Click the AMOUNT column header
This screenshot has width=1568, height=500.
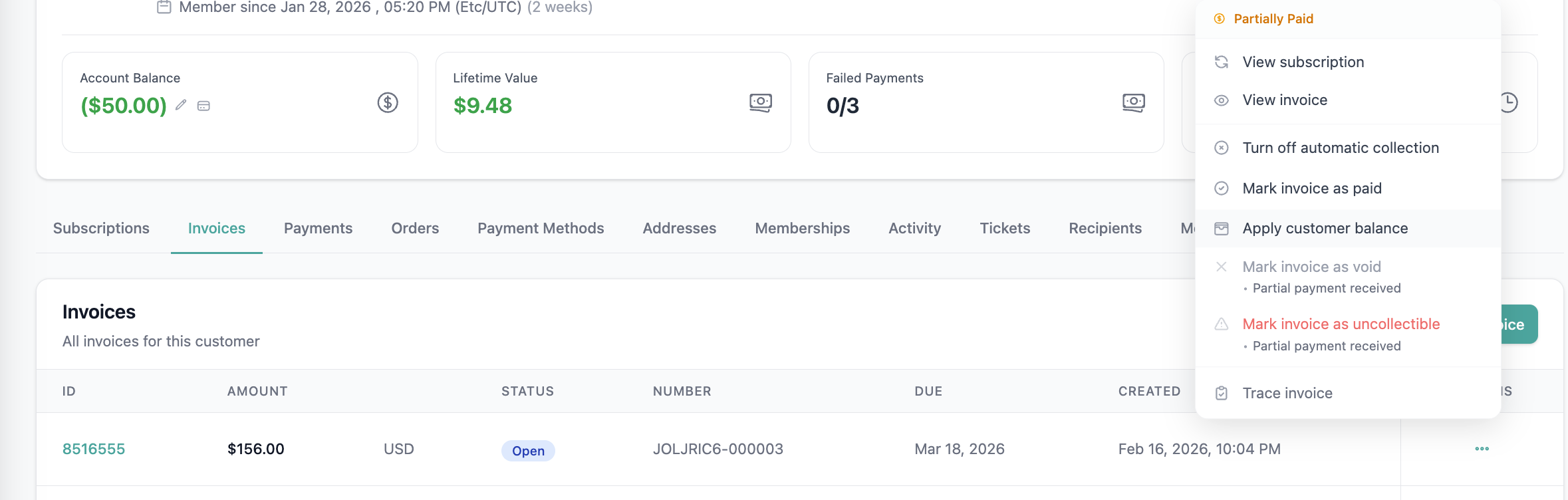257,391
